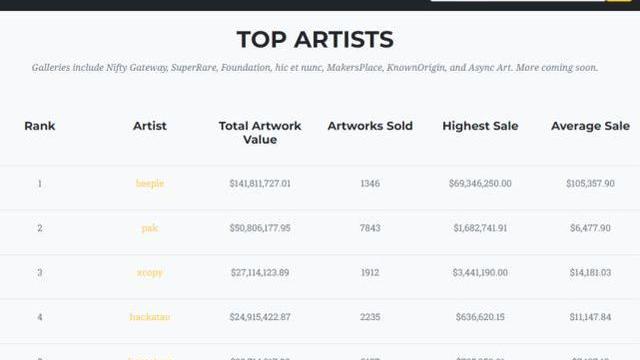The height and width of the screenshot is (360, 640).
Task: Sort by Average Sale column header
Action: [590, 126]
